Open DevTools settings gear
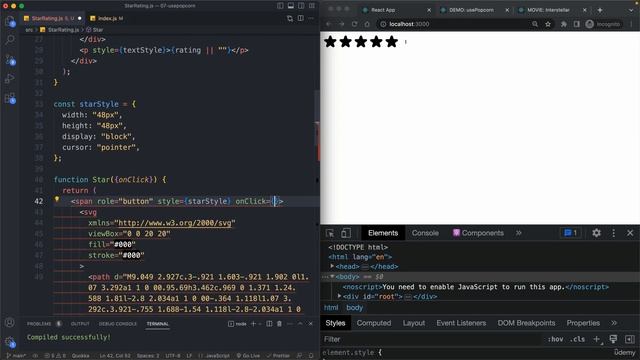Viewport: 640px width, 360px height. [x=596, y=233]
